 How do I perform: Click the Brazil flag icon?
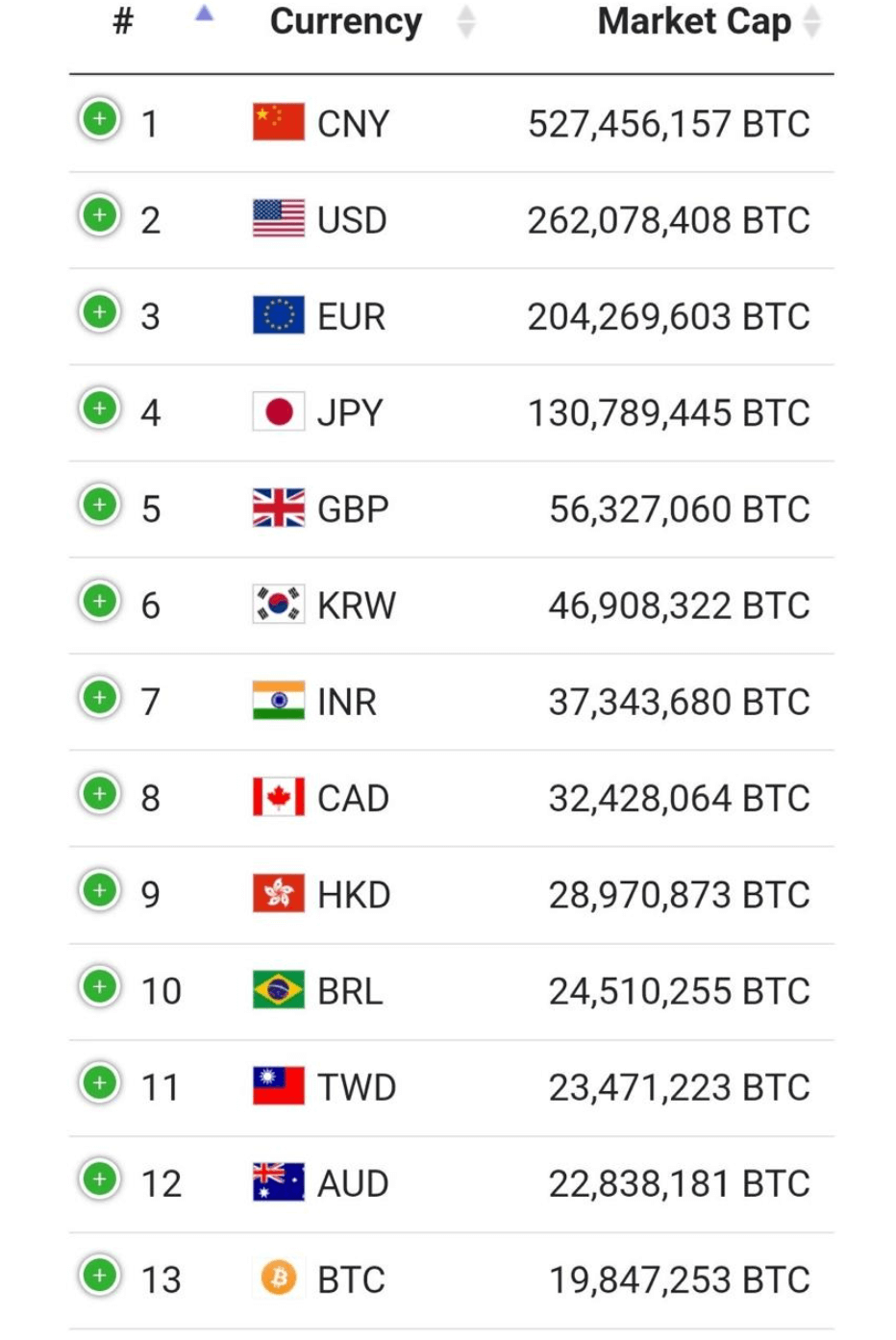point(279,990)
